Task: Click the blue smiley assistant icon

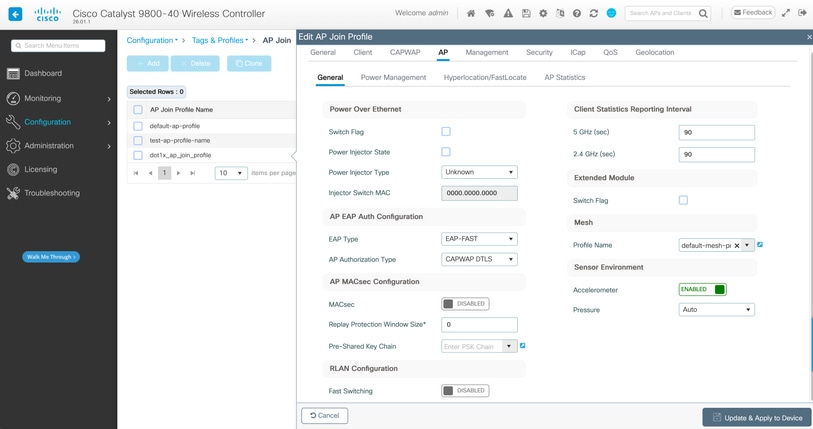Action: click(x=611, y=13)
